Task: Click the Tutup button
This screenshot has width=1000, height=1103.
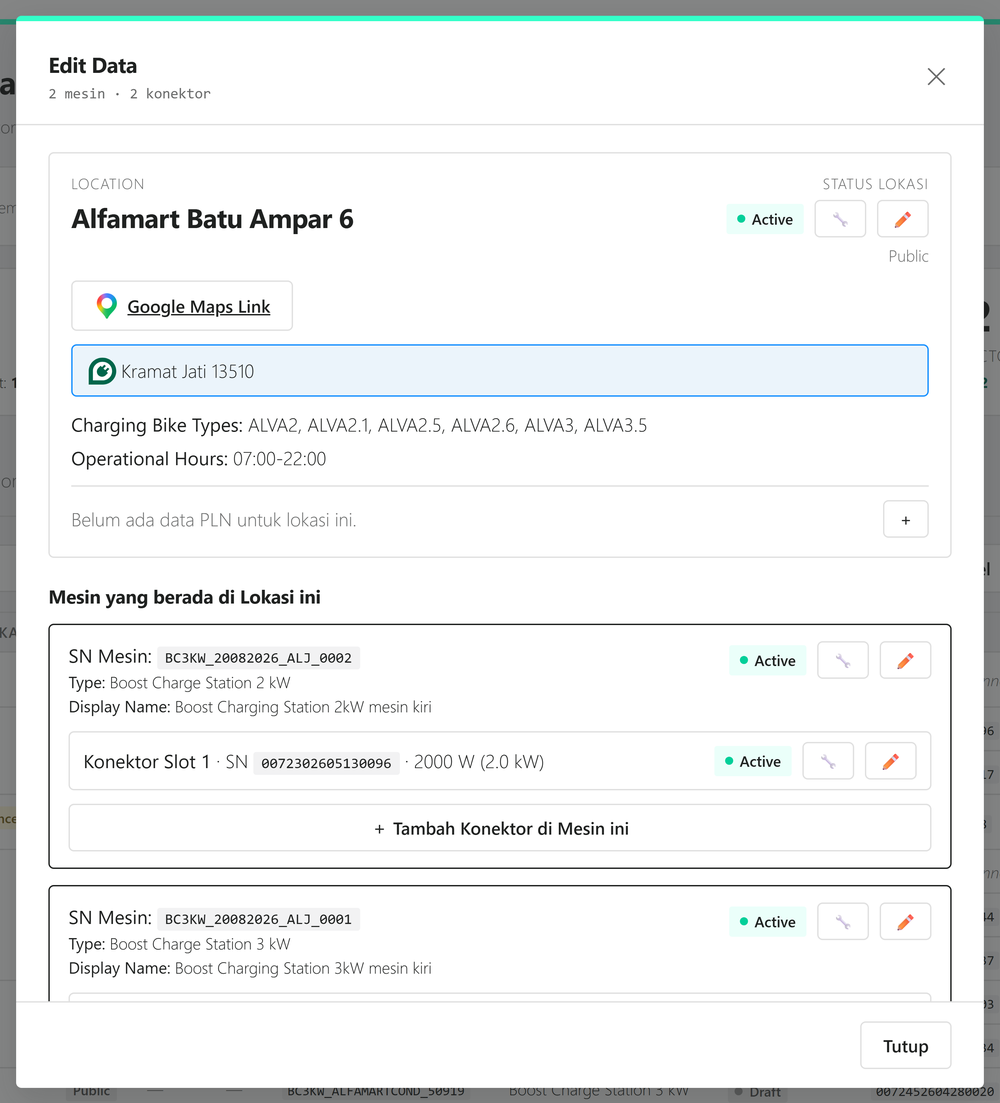Action: pos(905,1045)
